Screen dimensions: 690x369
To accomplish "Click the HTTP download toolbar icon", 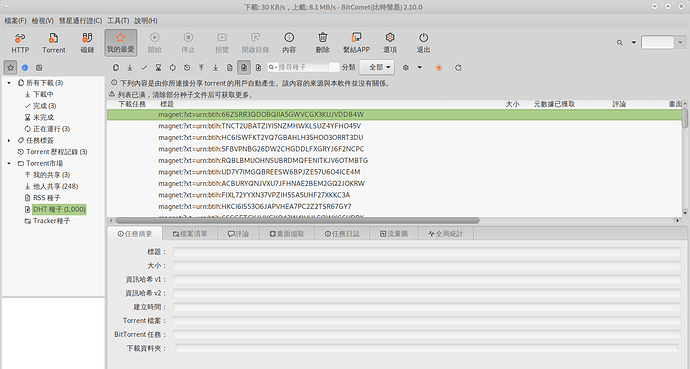I will click(x=20, y=43).
